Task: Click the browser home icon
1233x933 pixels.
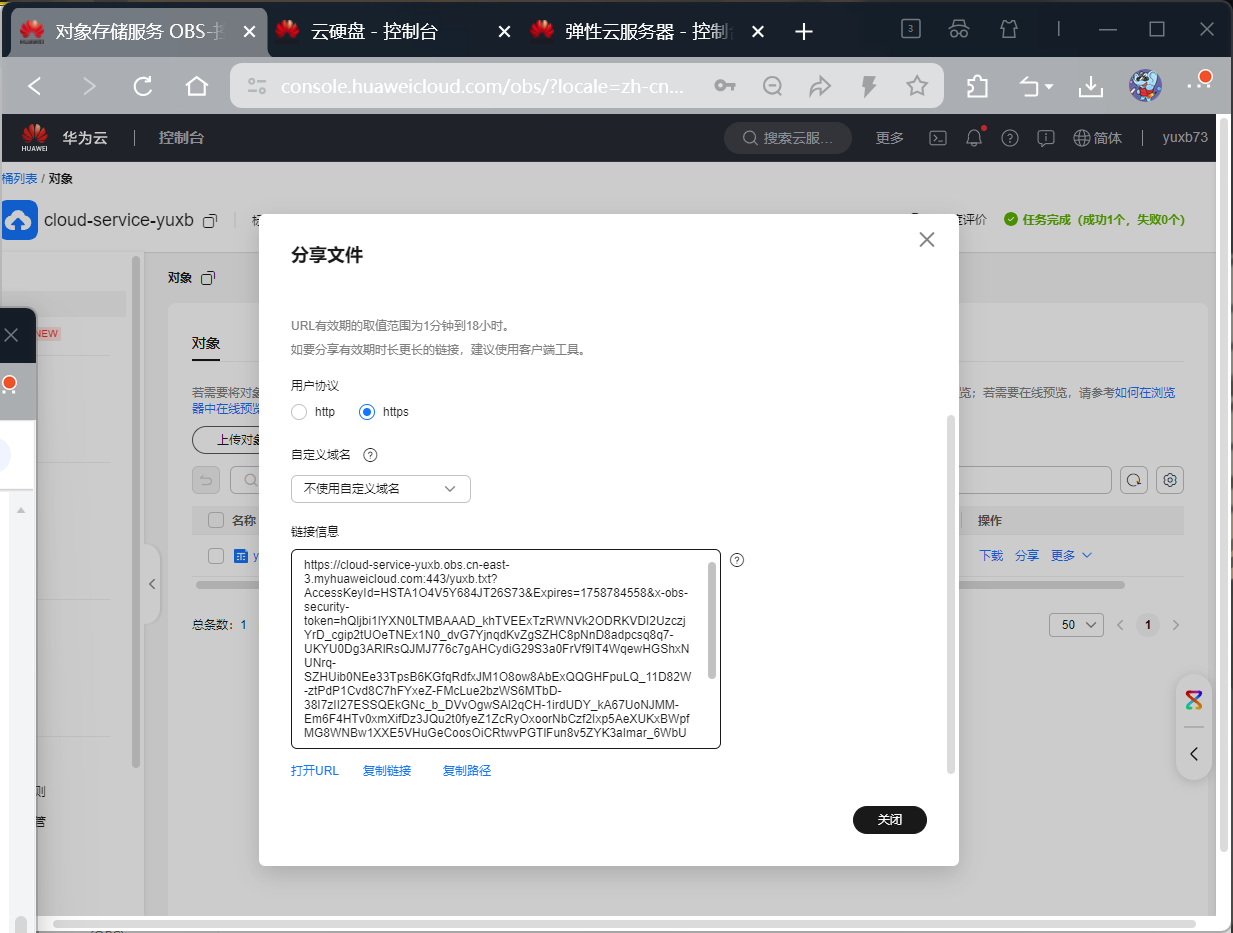Action: coord(197,86)
